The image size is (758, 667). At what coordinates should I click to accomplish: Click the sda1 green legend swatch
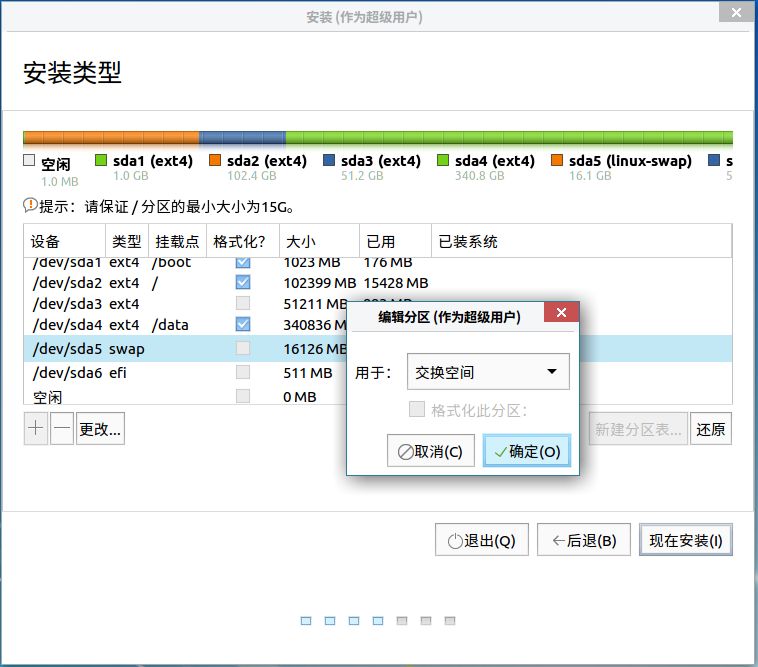pos(101,160)
